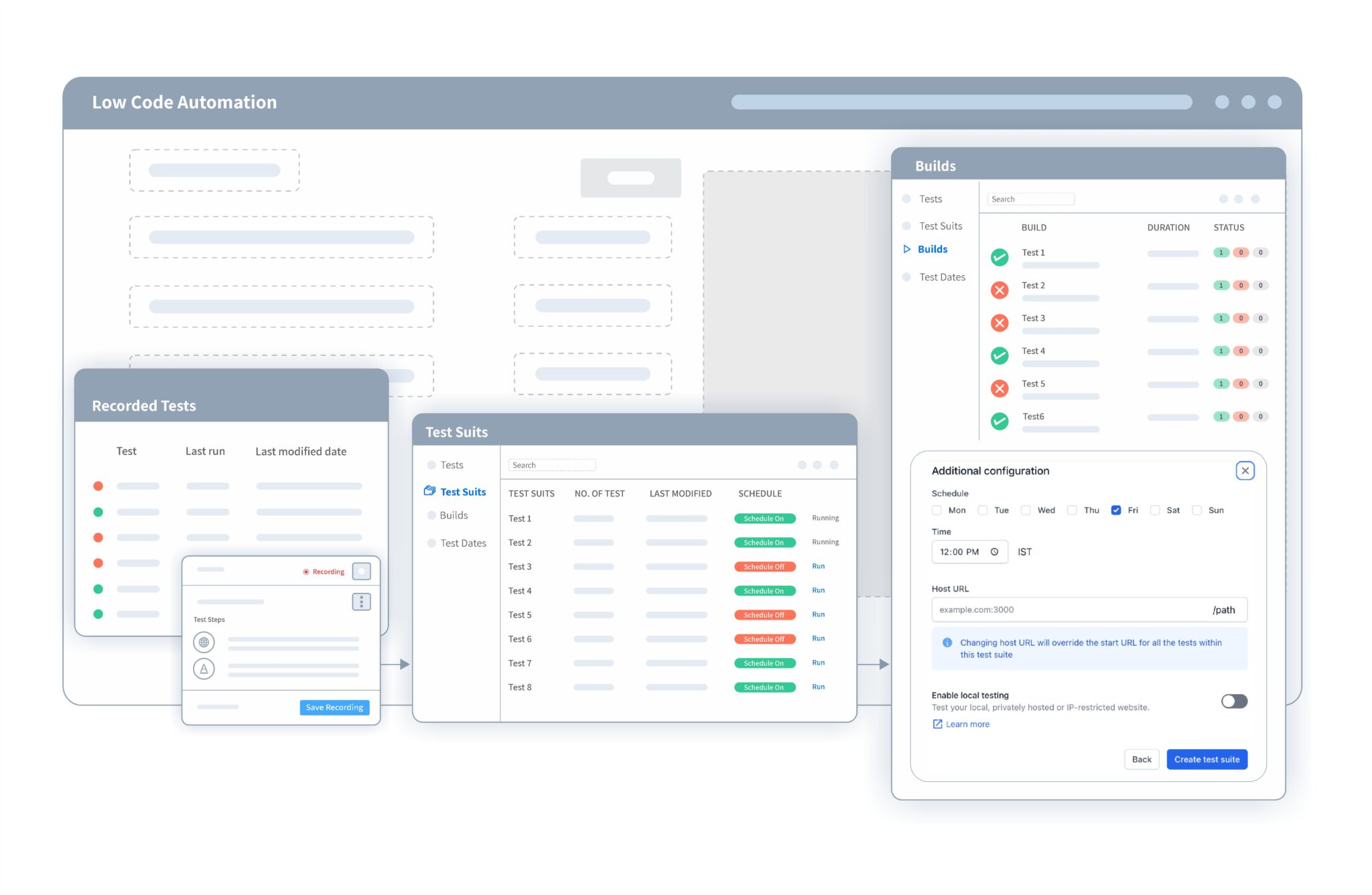Click the duration progress bar for Test 1
The image size is (1372, 895).
point(1172,254)
